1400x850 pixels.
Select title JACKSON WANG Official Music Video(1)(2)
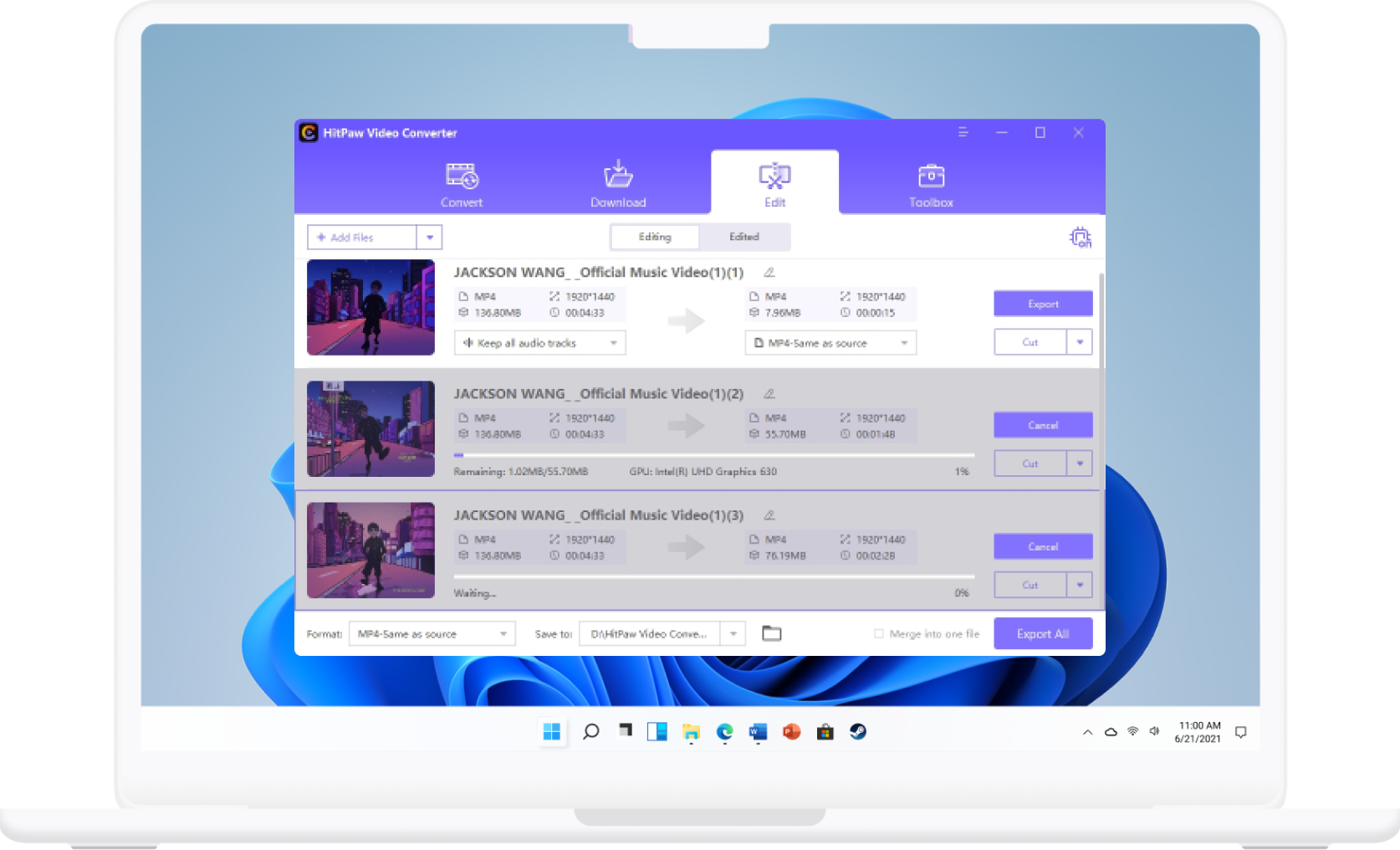[599, 394]
